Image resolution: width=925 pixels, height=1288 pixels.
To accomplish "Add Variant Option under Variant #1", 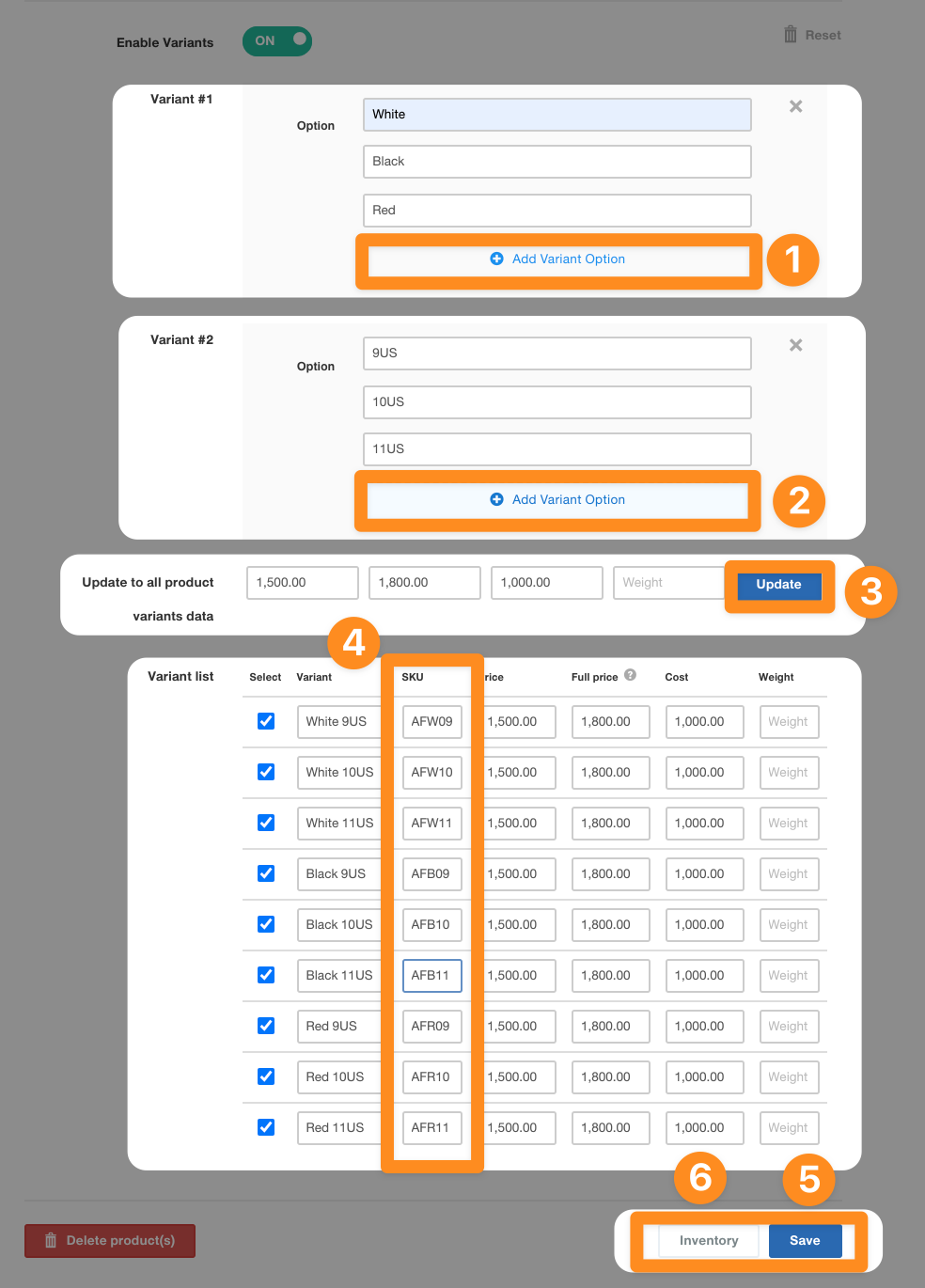I will click(x=557, y=259).
